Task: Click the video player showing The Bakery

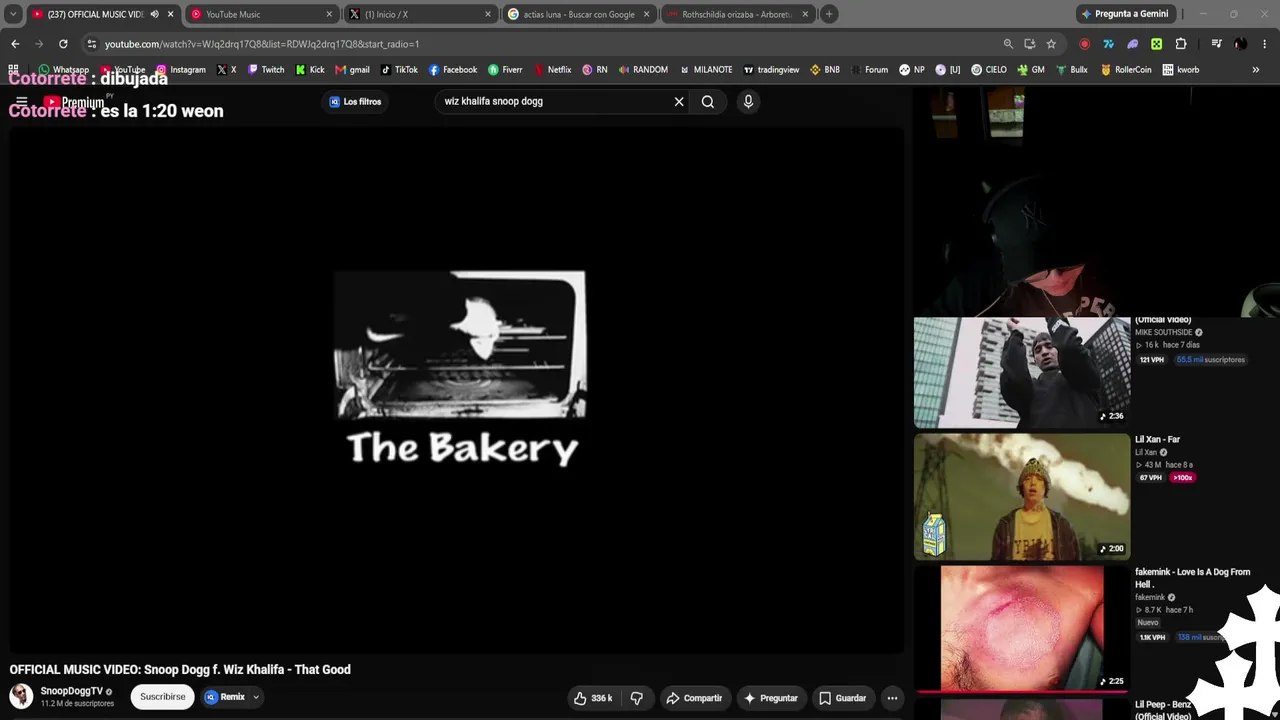Action: pos(457,390)
